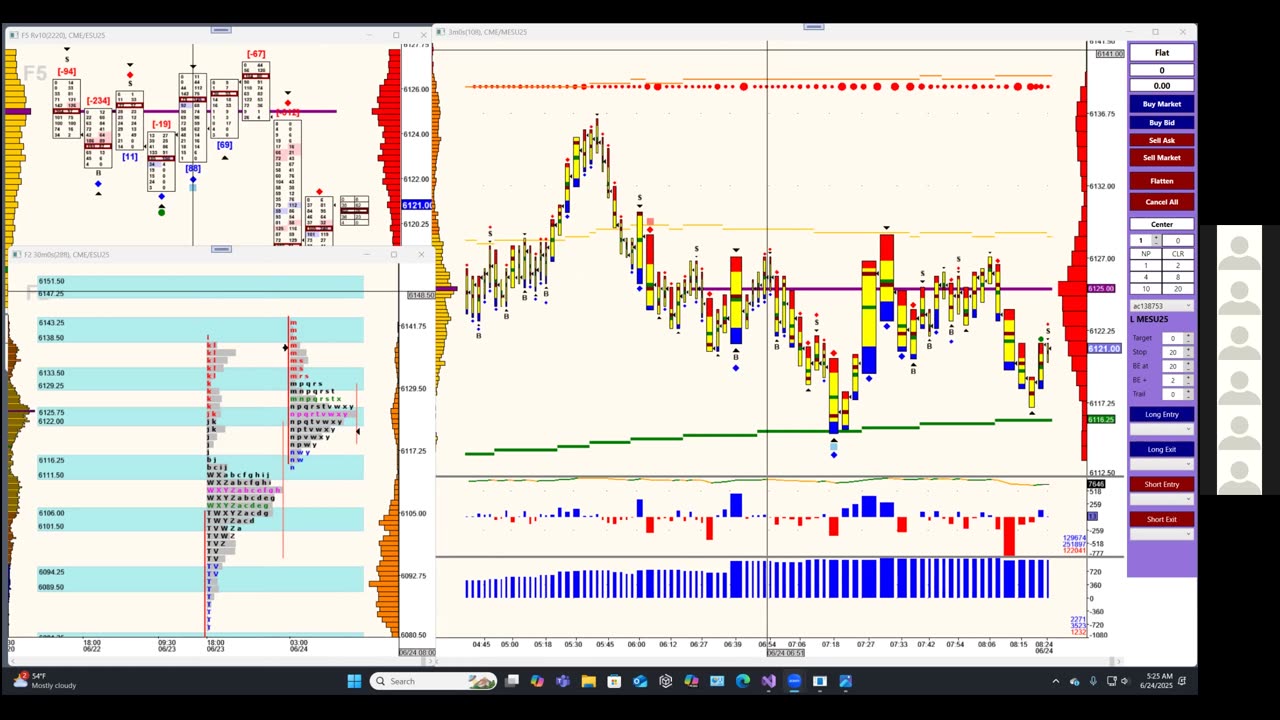Open the dropdown below Short Exit

coord(1162,534)
